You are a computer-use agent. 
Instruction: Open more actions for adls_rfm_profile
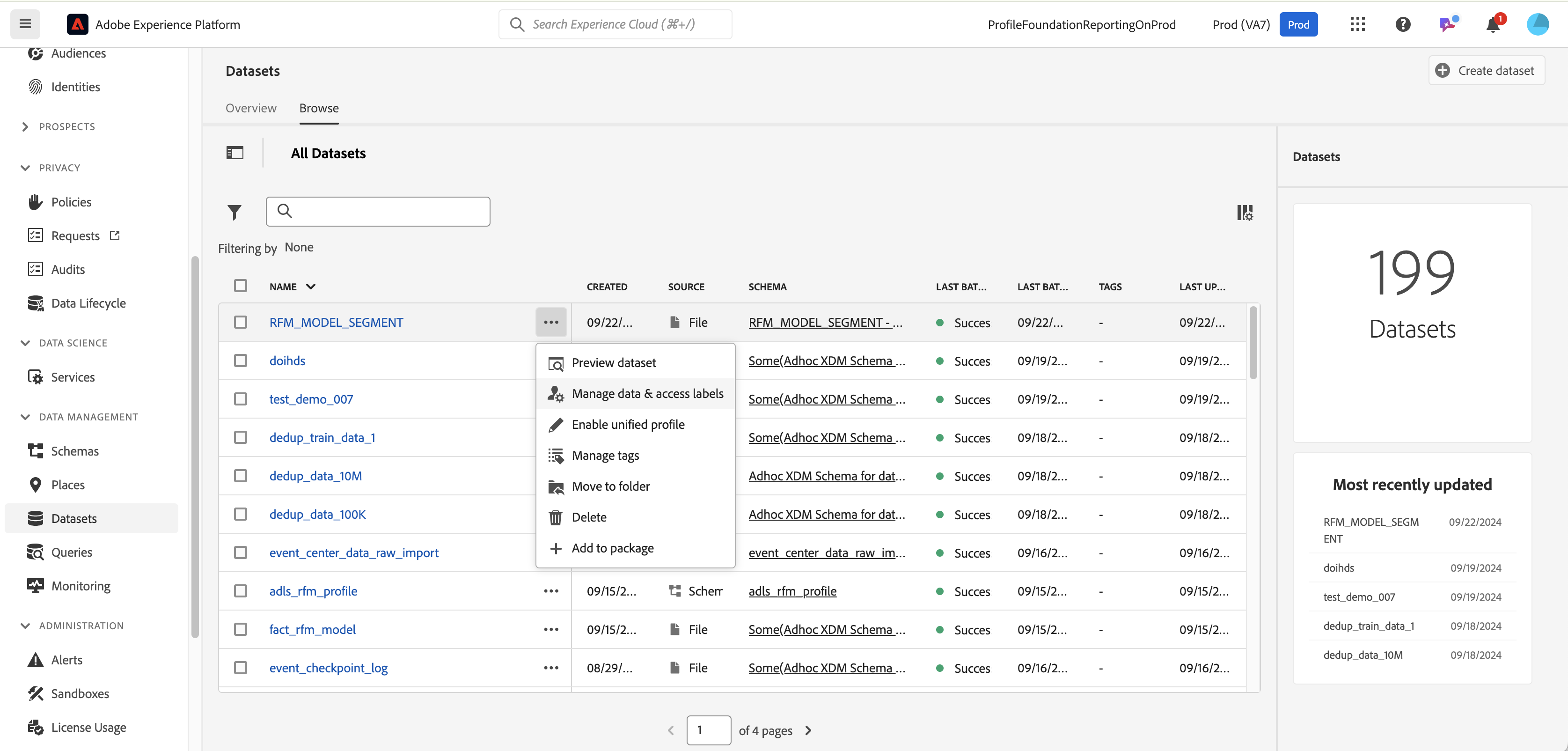coord(551,591)
